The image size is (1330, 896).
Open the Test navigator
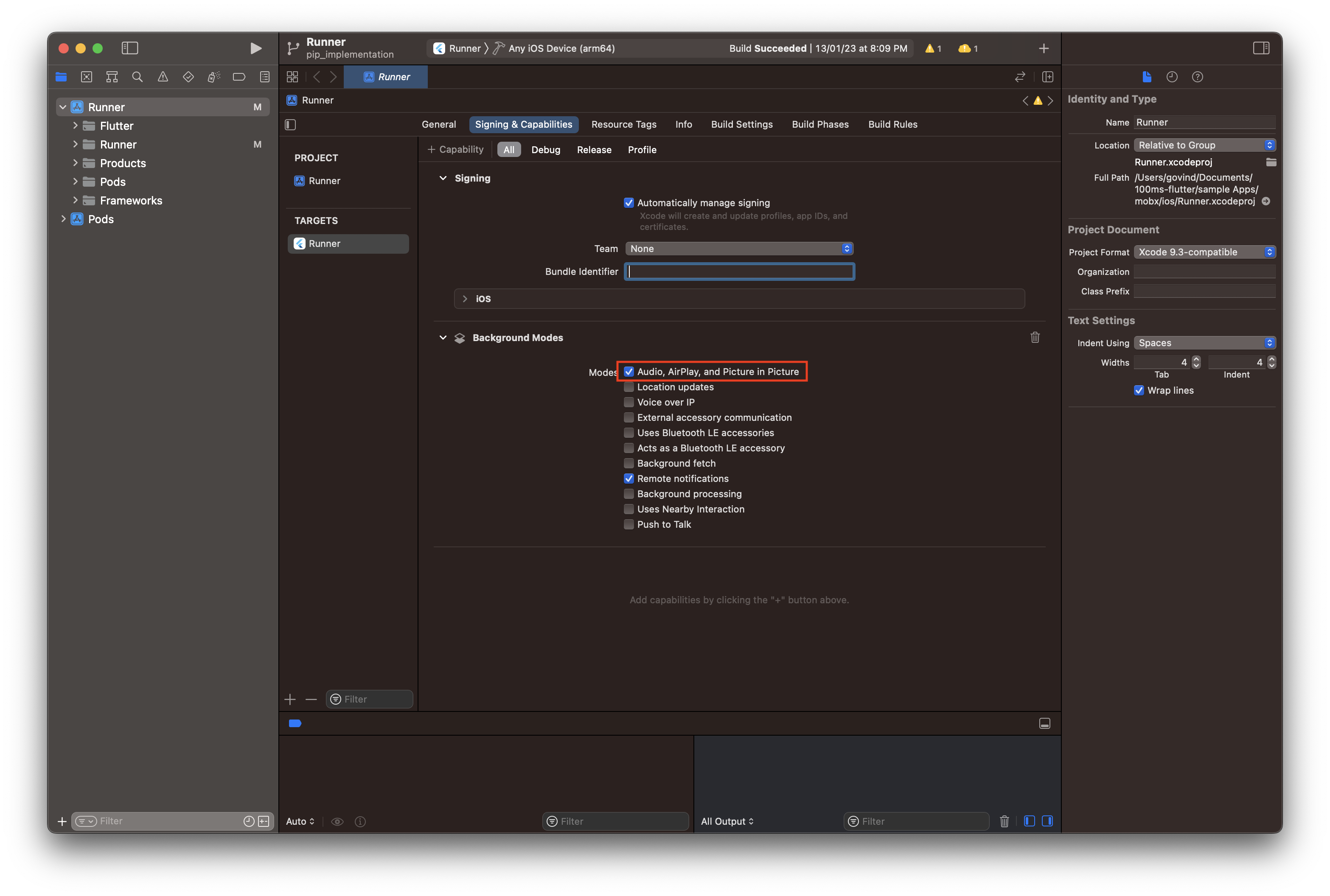coord(188,76)
